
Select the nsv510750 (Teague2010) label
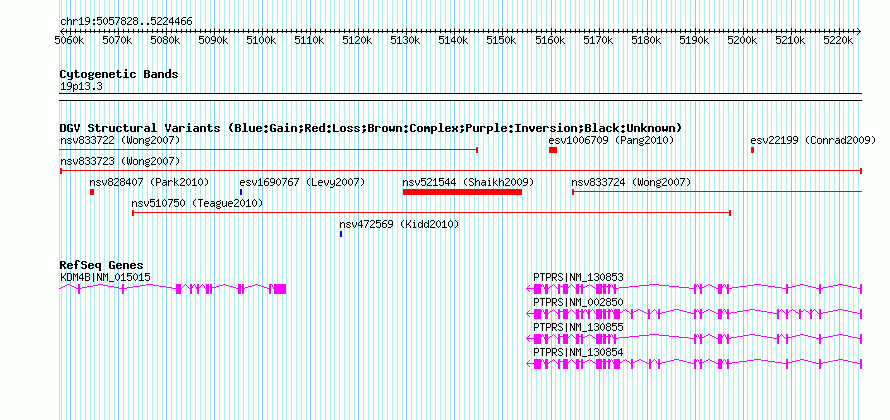[197, 203]
